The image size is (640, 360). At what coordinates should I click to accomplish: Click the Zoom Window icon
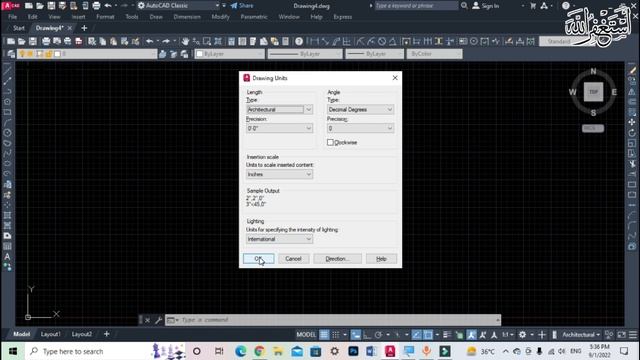click(207, 41)
